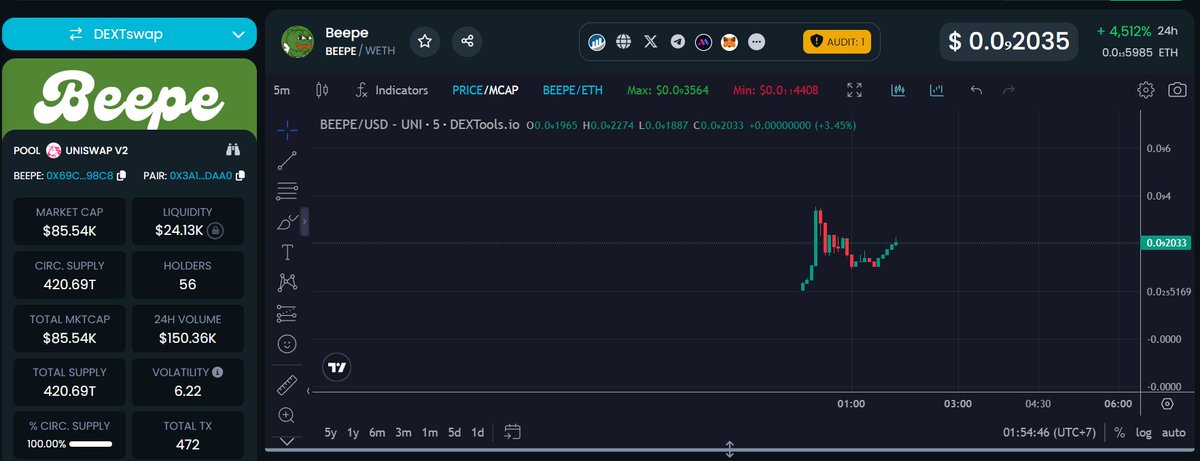Viewport: 1200px width, 461px height.
Task: Click the TradingView logo on chart
Action: (338, 368)
